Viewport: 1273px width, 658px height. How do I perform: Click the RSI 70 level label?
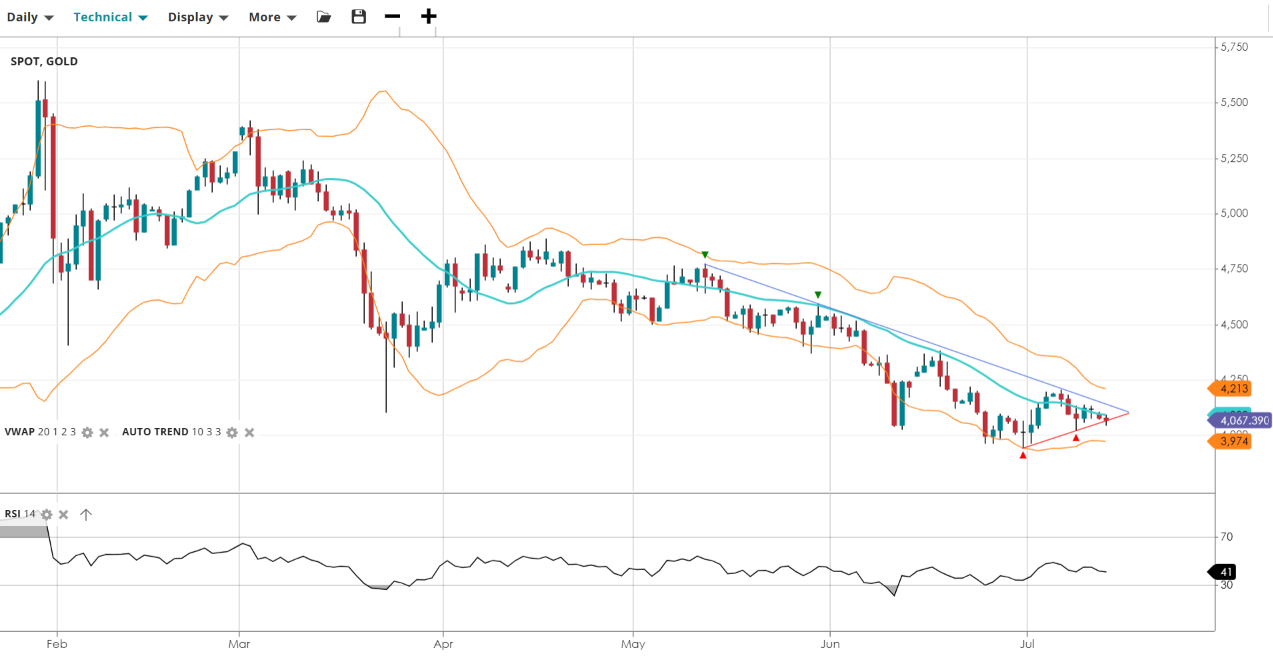[x=1226, y=537]
